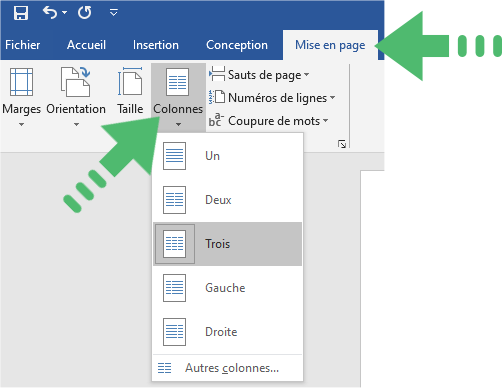502x388 pixels.
Task: Click the Redo/Repeat icon
Action: pos(85,13)
